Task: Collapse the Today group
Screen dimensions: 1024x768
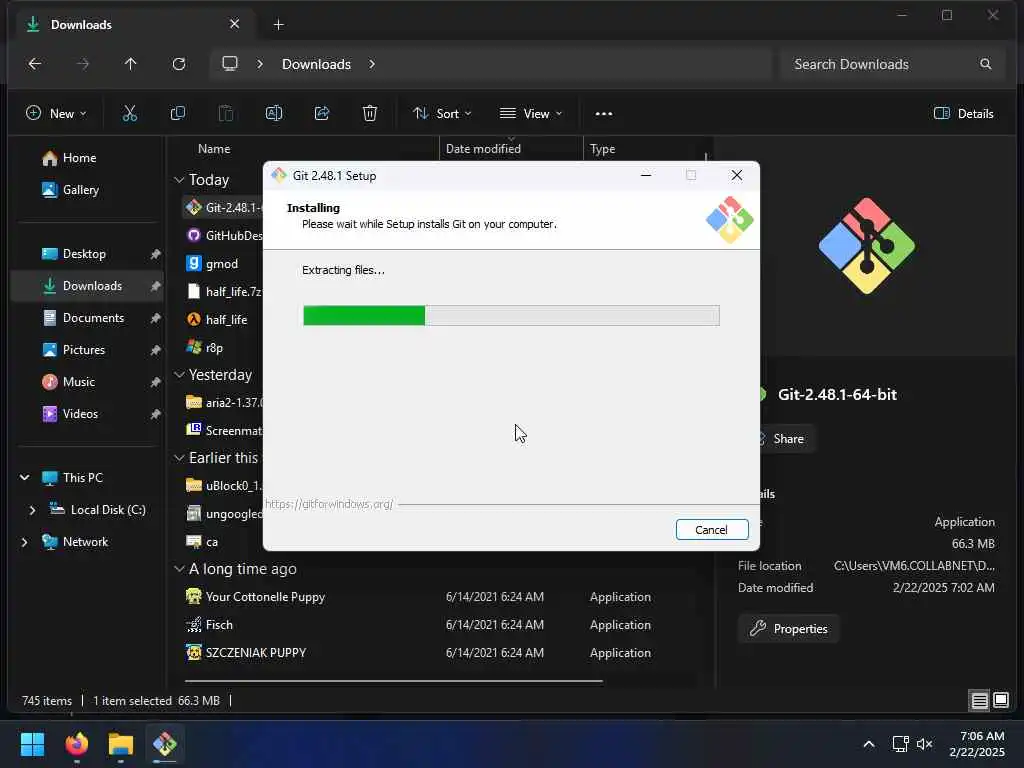Action: click(179, 180)
